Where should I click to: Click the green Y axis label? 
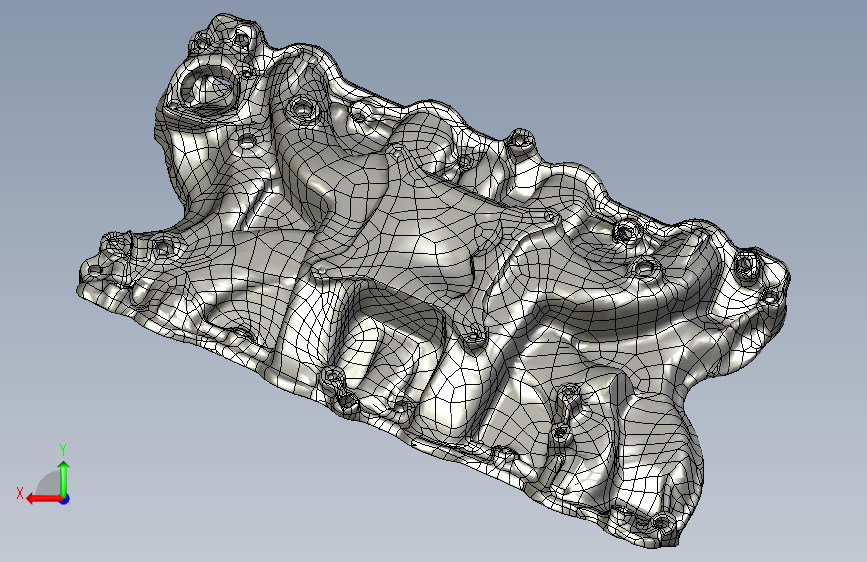[x=63, y=449]
